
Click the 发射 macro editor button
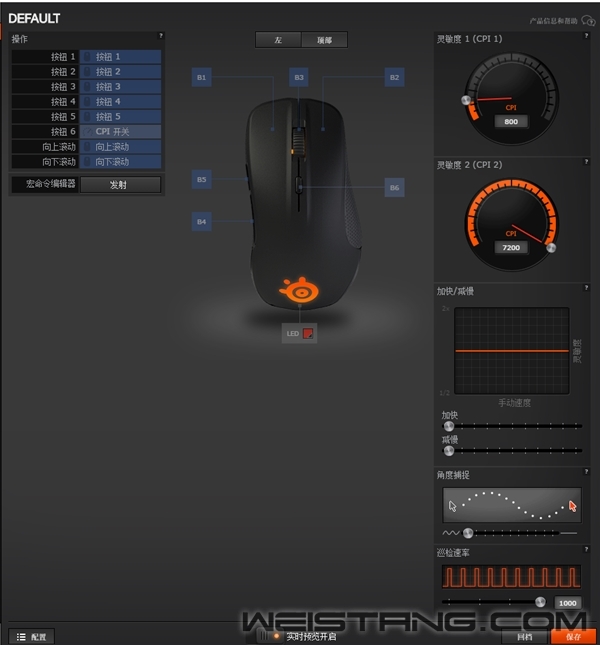click(x=120, y=185)
